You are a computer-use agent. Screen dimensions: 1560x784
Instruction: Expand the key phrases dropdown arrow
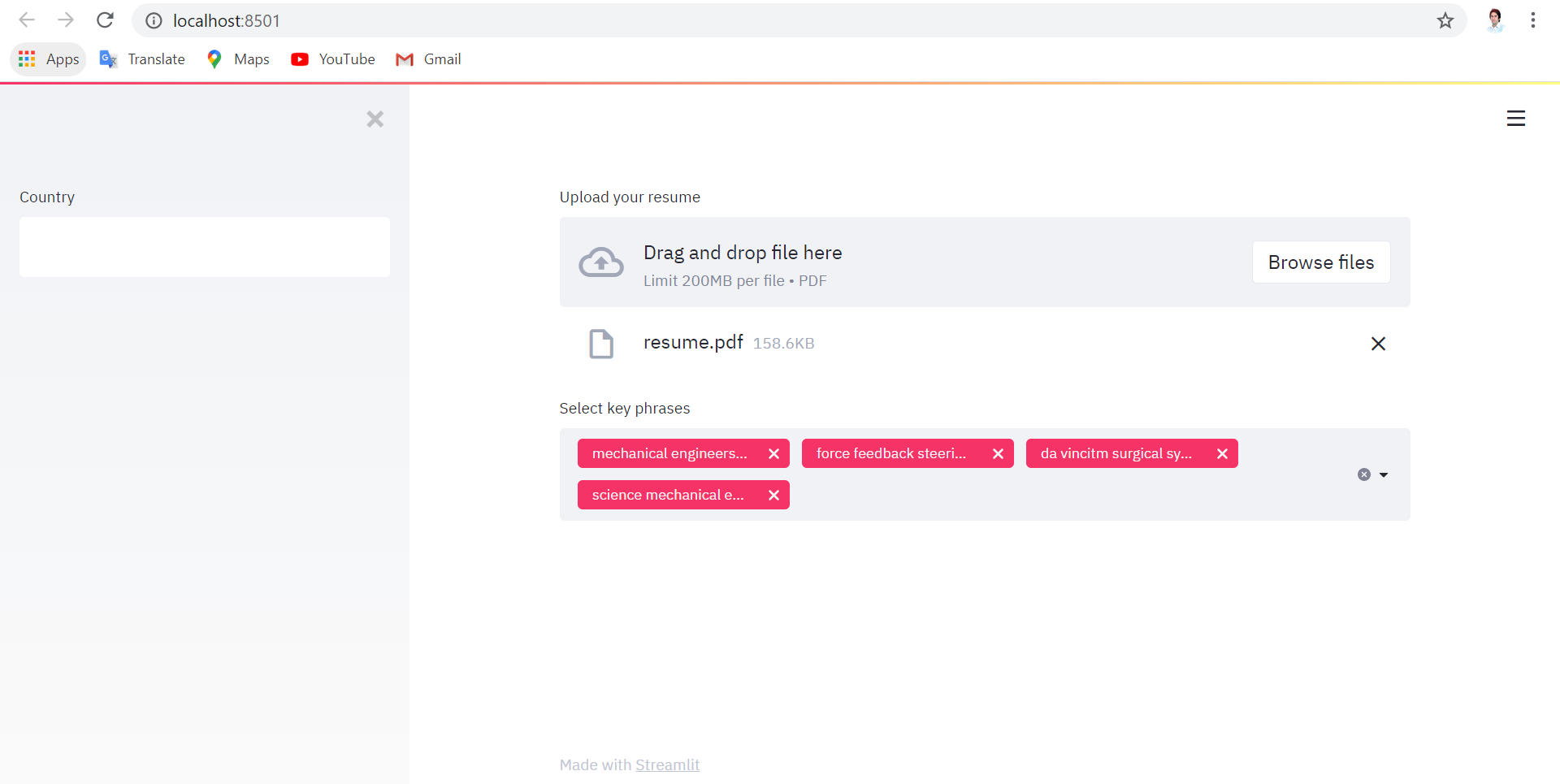1384,474
